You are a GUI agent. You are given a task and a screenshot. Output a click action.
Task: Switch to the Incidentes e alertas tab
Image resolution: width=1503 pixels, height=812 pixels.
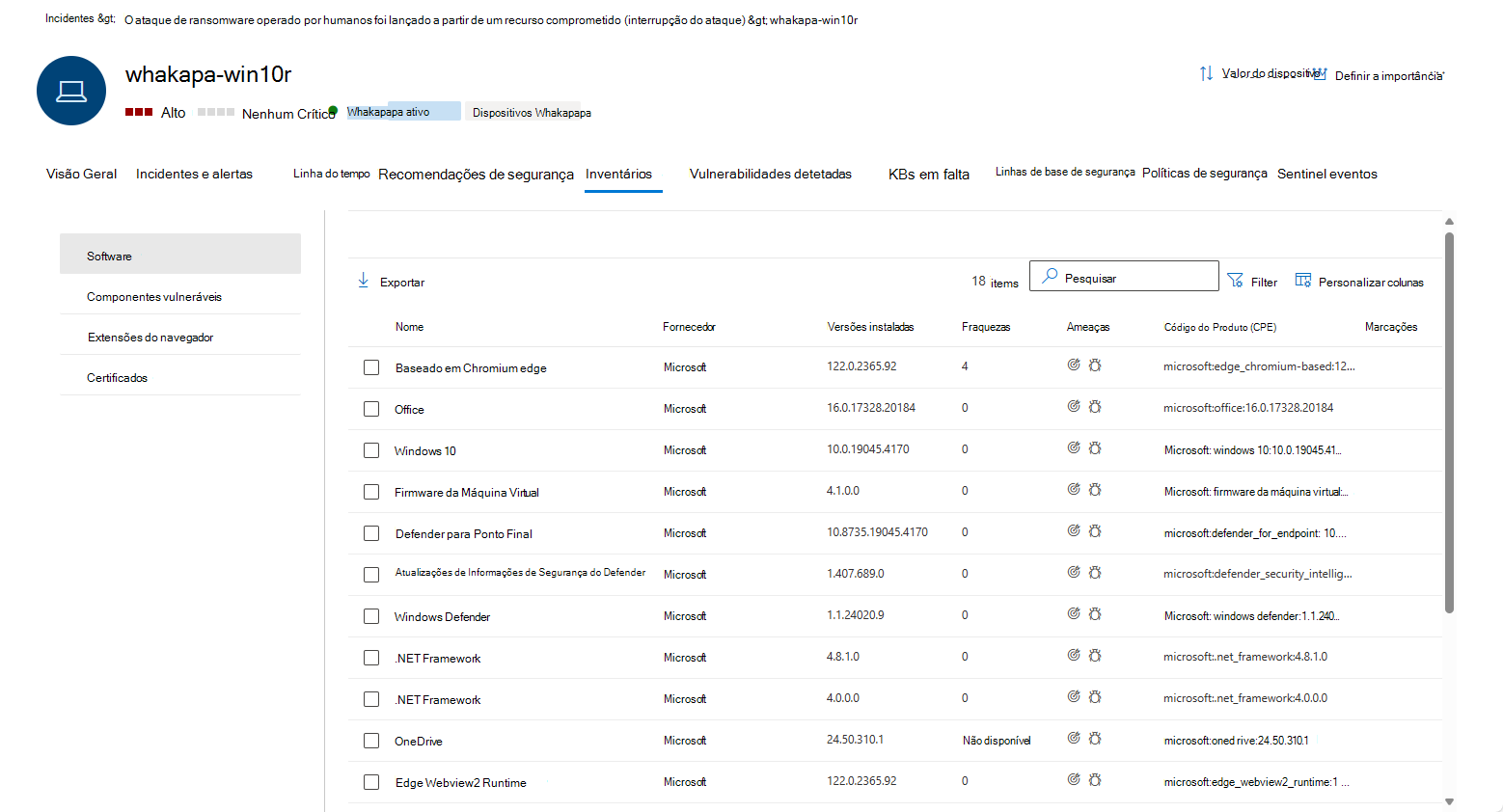click(x=194, y=174)
